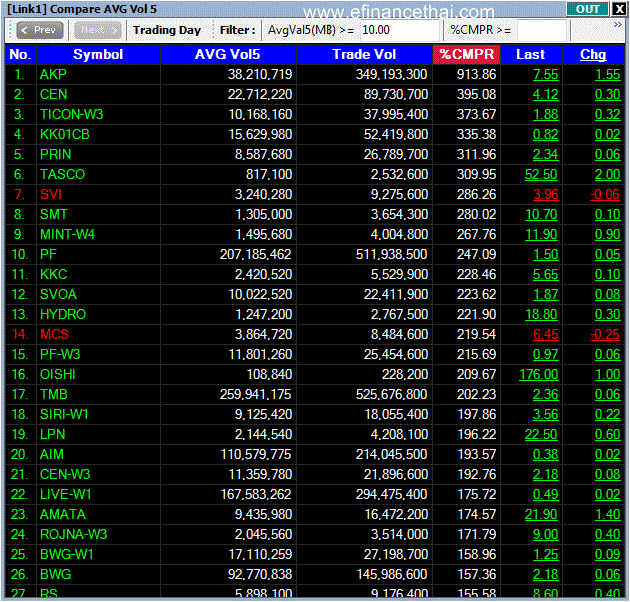Viewport: 630px width, 602px height.
Task: Select the TASCO symbol
Action: 62,174
